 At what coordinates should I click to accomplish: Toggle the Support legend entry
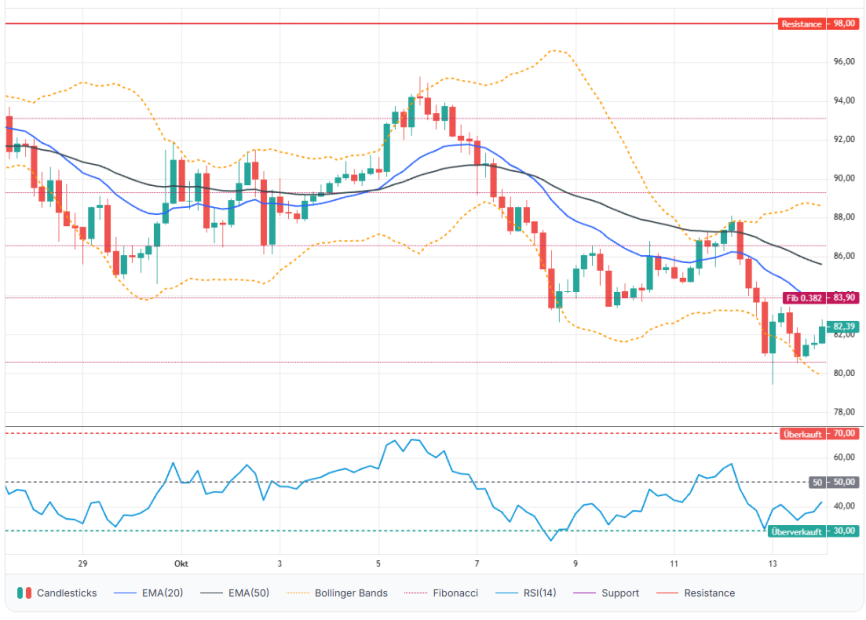click(x=606, y=593)
